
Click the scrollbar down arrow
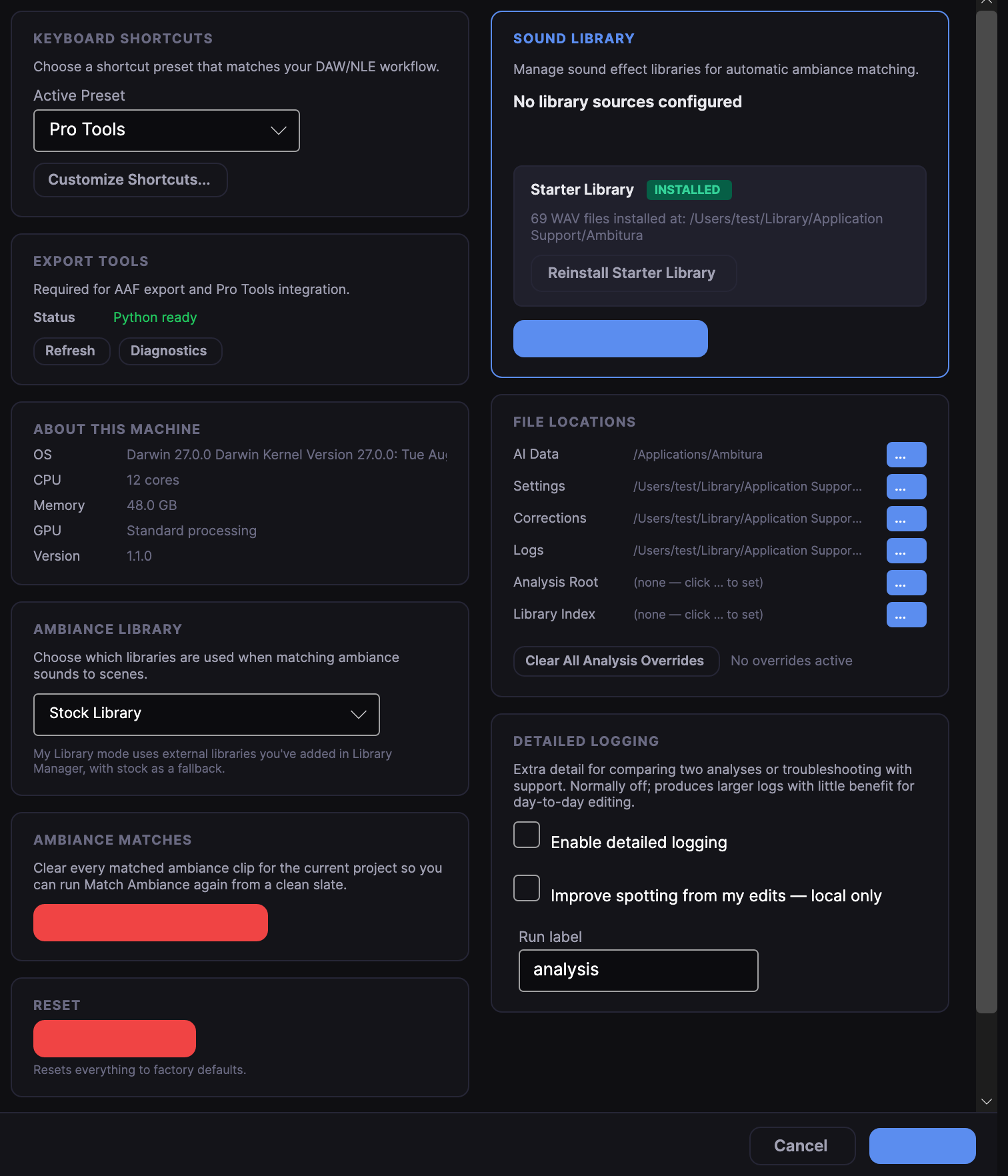[x=987, y=1101]
